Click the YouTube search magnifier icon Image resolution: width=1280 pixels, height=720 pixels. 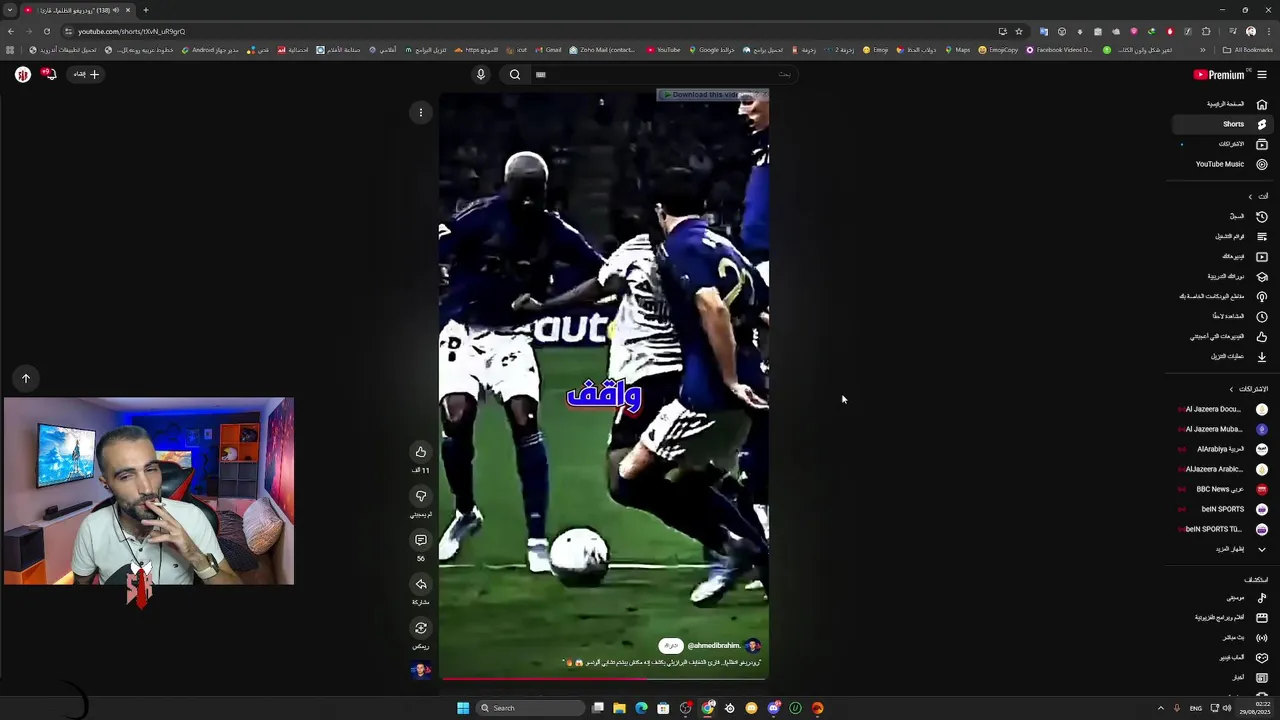pos(515,74)
